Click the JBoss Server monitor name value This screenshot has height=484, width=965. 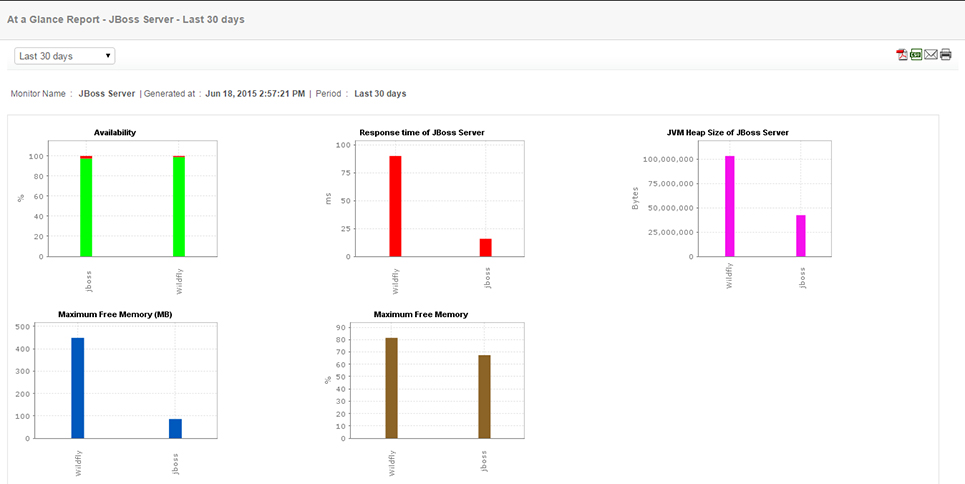coord(106,94)
